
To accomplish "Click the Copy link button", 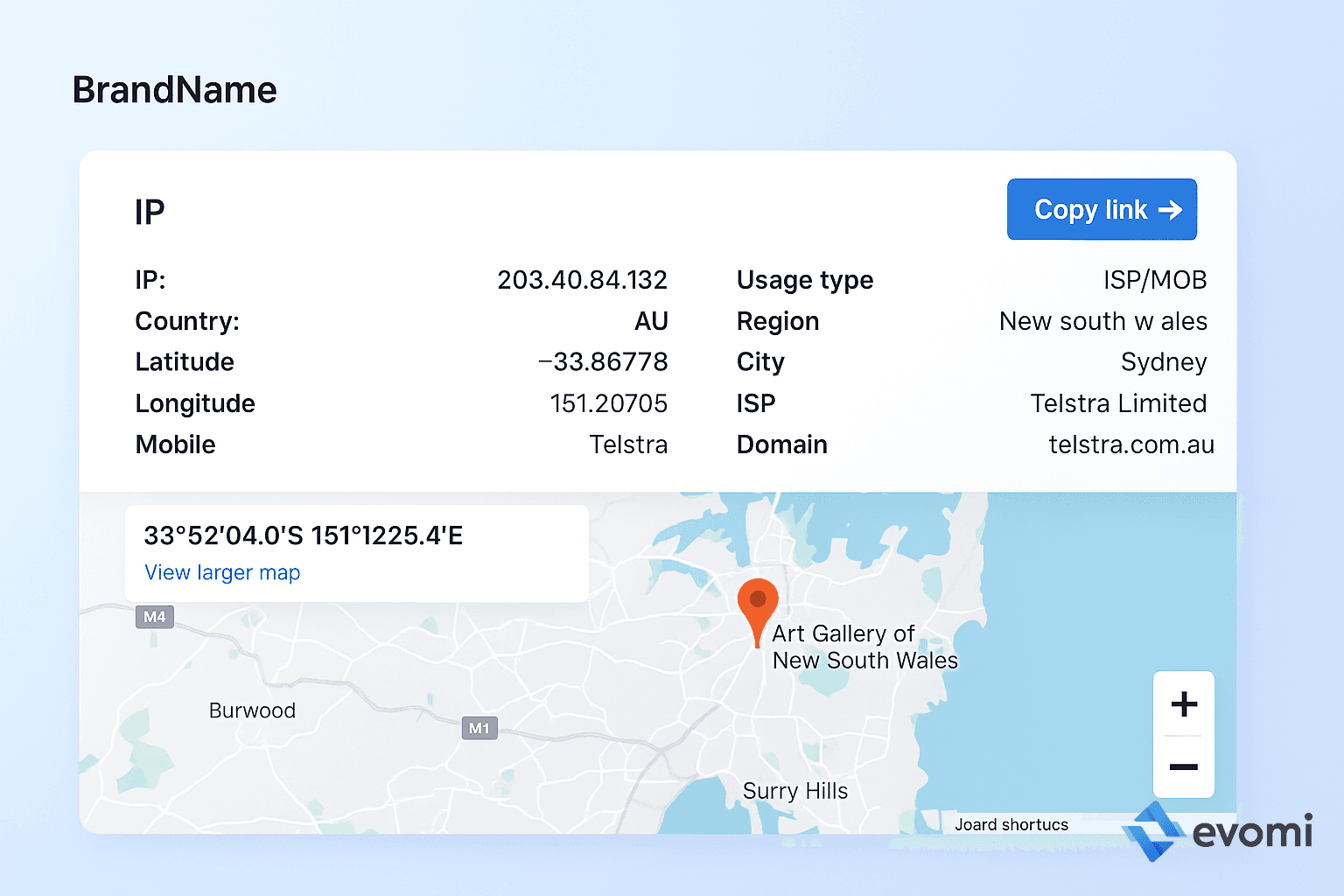I will pos(1102,209).
